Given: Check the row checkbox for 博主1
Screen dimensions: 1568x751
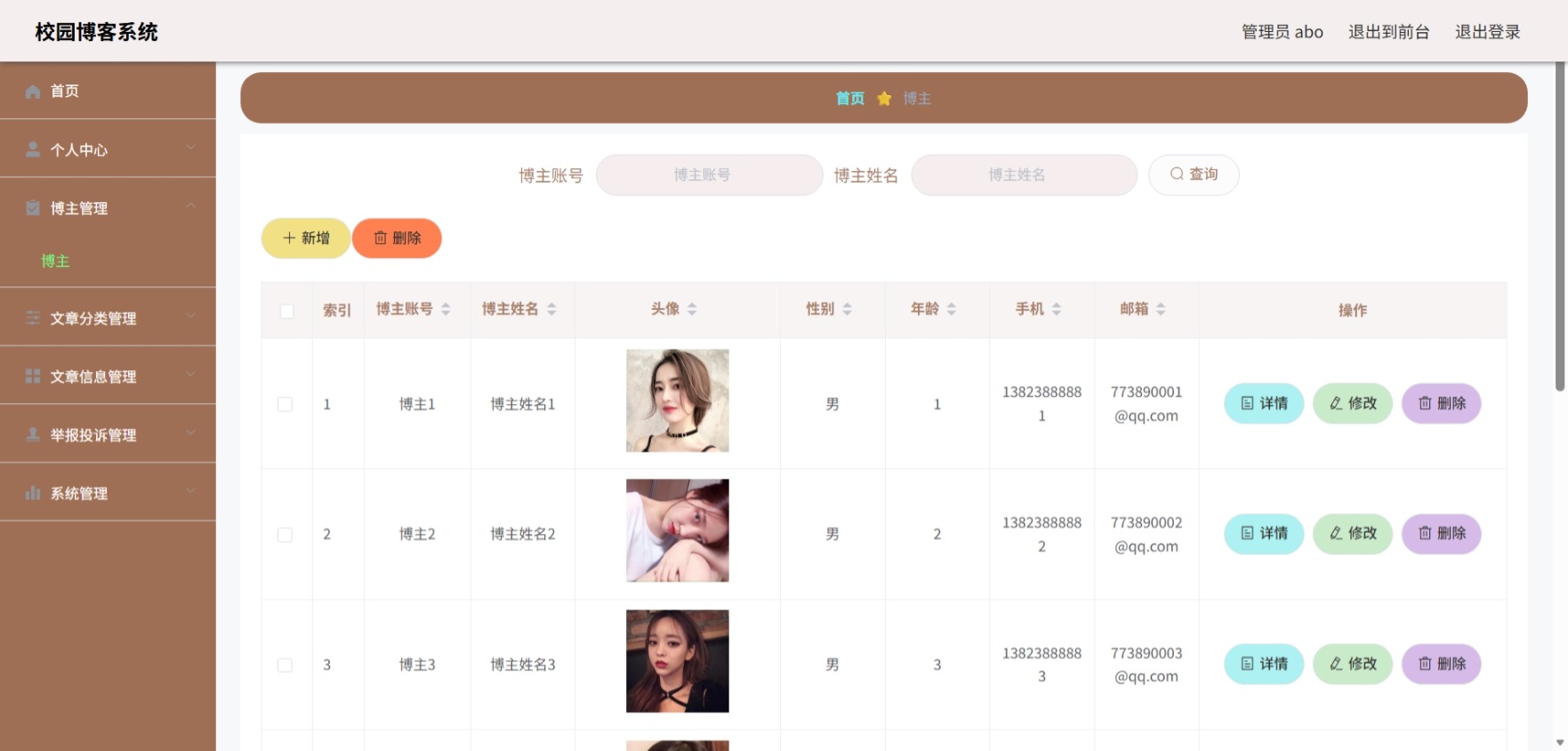Looking at the screenshot, I should pyautogui.click(x=285, y=404).
